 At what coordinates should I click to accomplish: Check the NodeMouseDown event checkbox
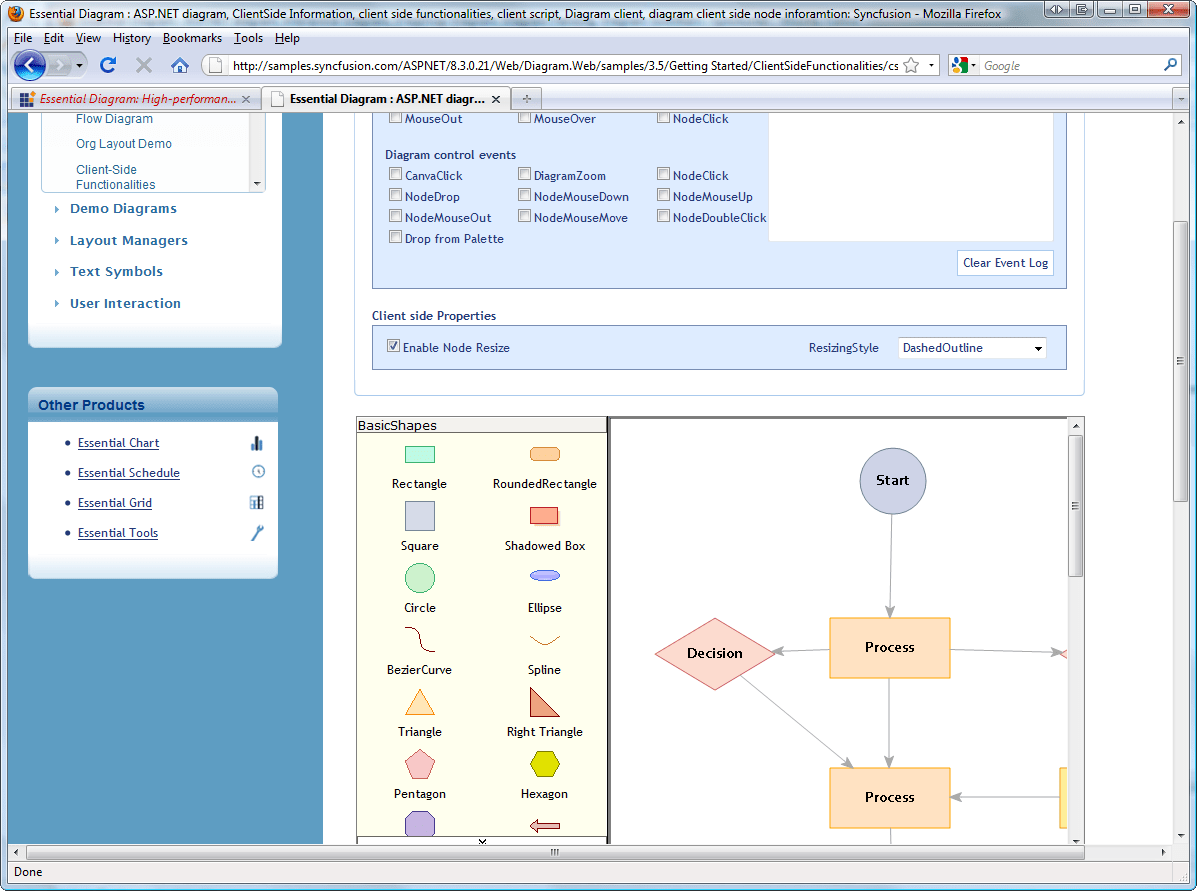tap(524, 195)
